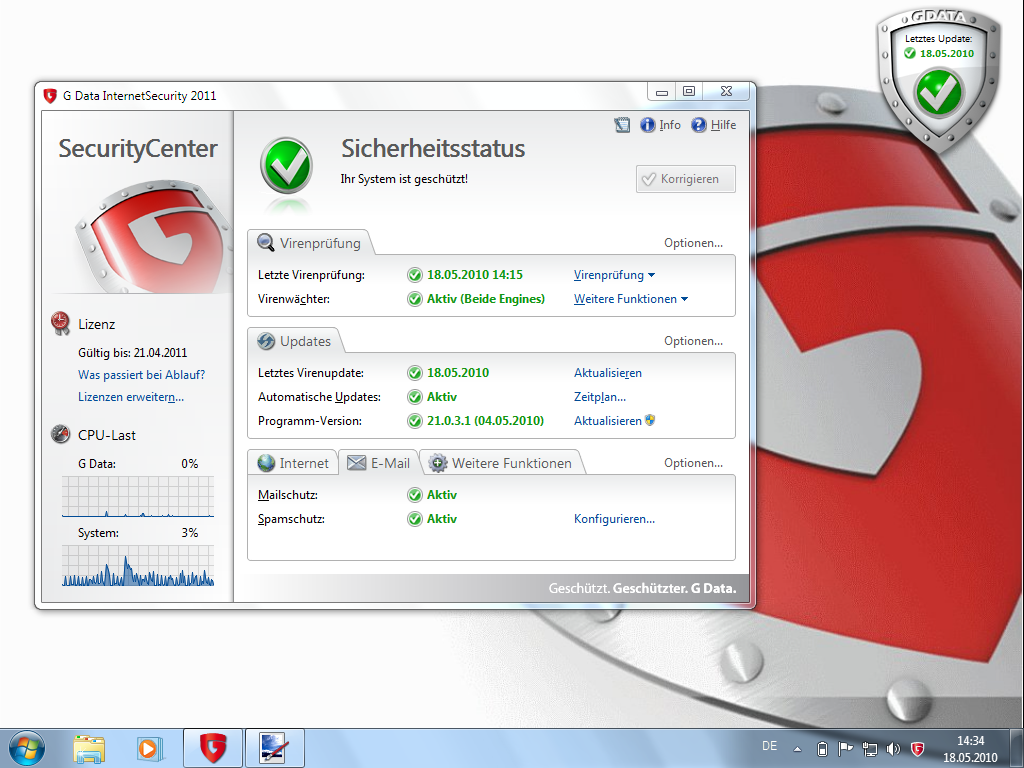This screenshot has width=1024, height=768.
Task: Click 'Ihr System ist geschützt!' text
Action: 404,179
